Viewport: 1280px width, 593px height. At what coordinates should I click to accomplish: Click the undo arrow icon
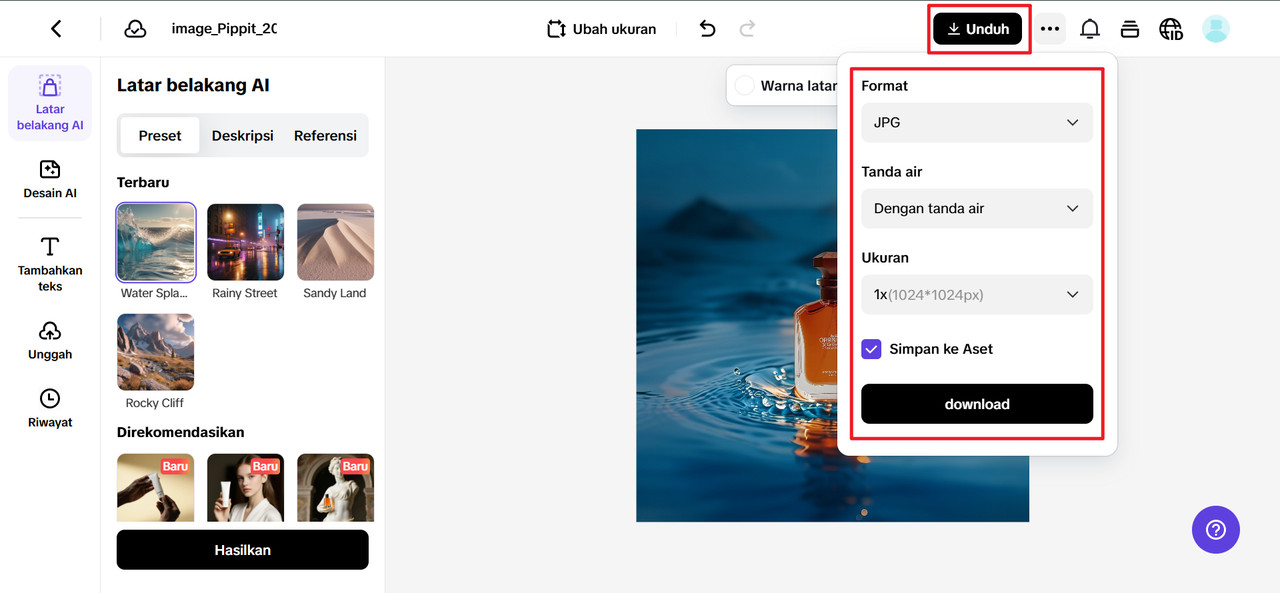click(x=707, y=29)
